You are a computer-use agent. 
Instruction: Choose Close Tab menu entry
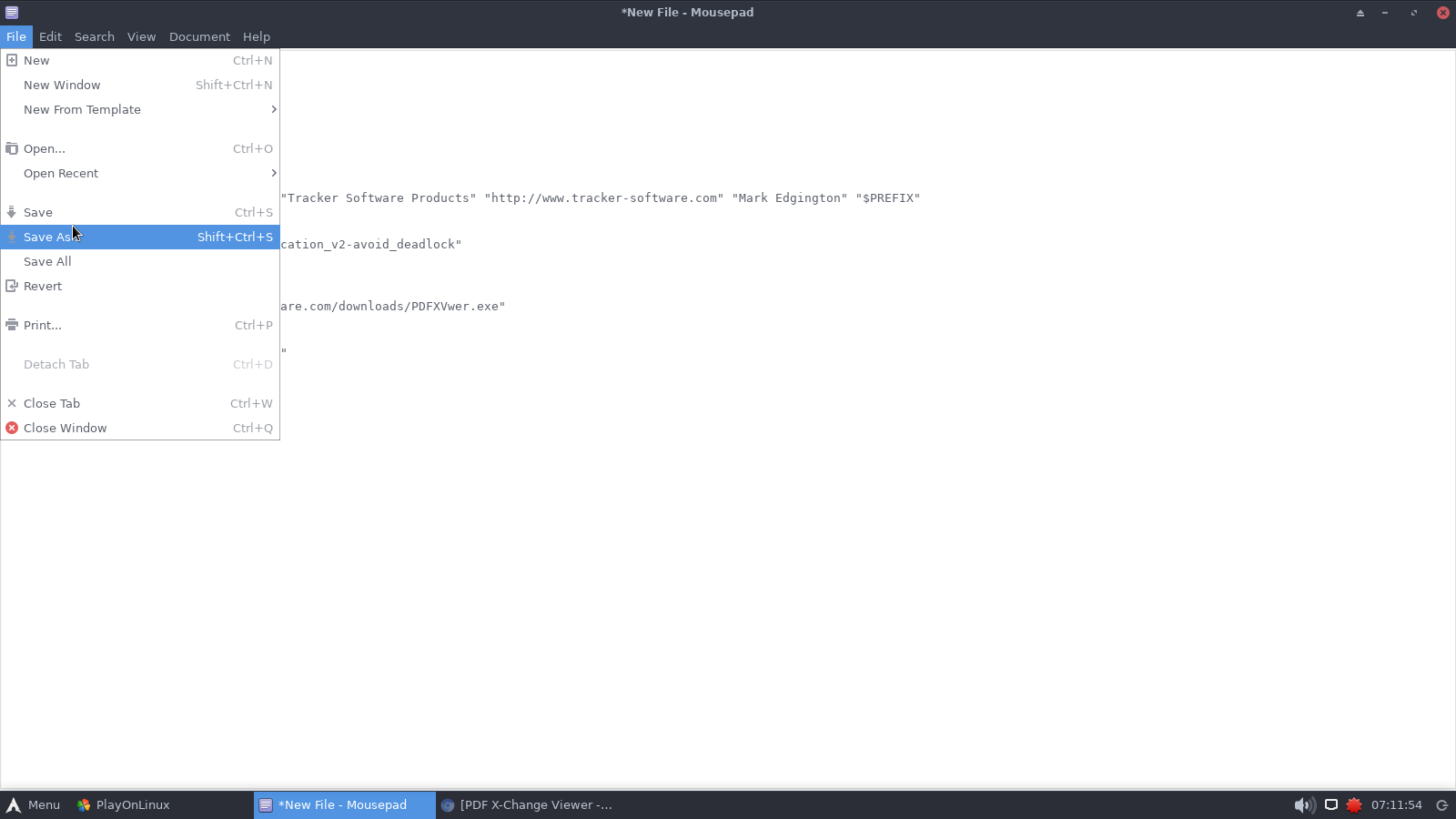140,403
